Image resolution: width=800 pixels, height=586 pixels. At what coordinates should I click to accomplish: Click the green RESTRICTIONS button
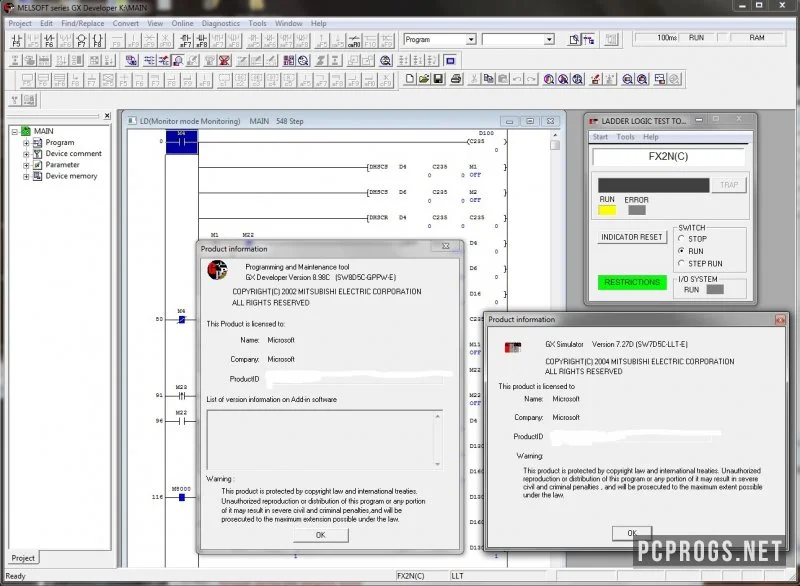(x=632, y=282)
